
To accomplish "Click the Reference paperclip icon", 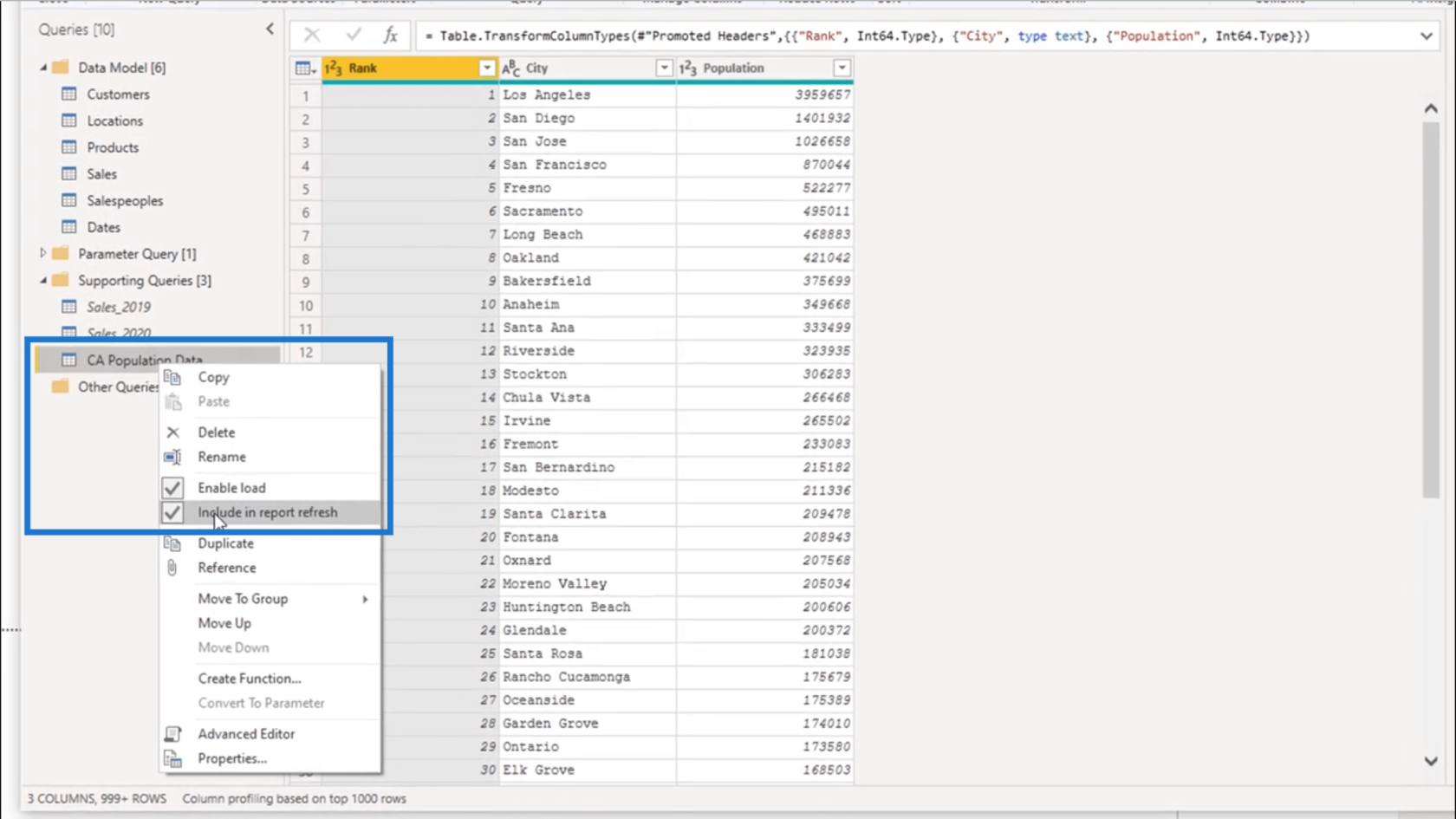I will tap(172, 568).
